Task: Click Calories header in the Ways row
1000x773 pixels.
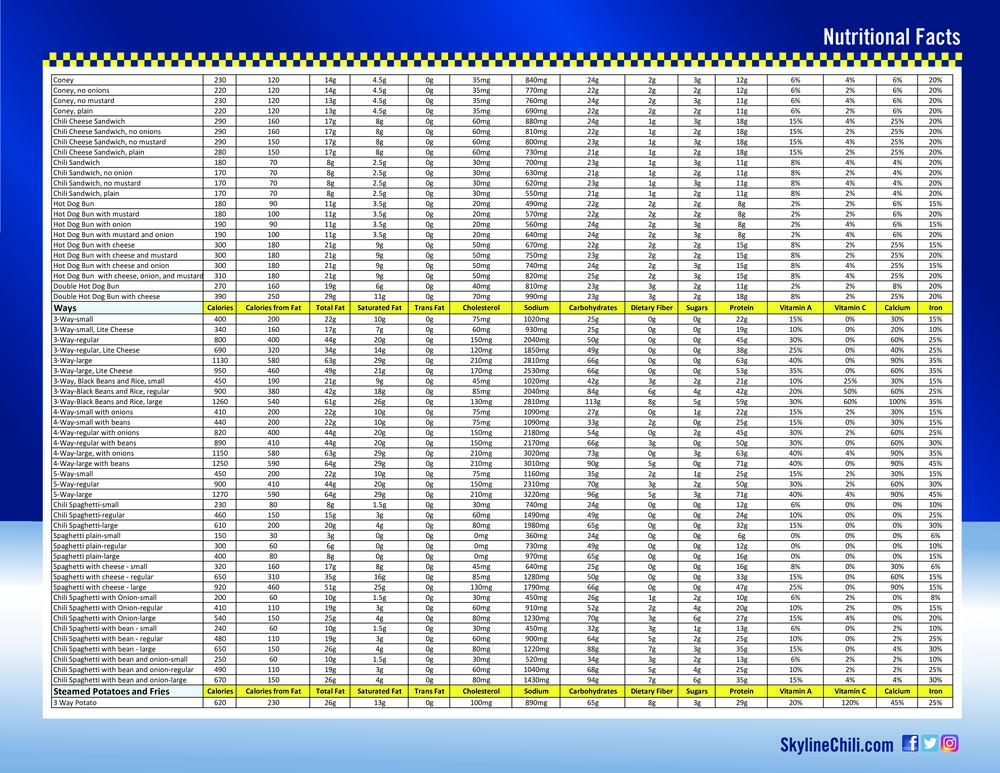Action: pos(219,308)
